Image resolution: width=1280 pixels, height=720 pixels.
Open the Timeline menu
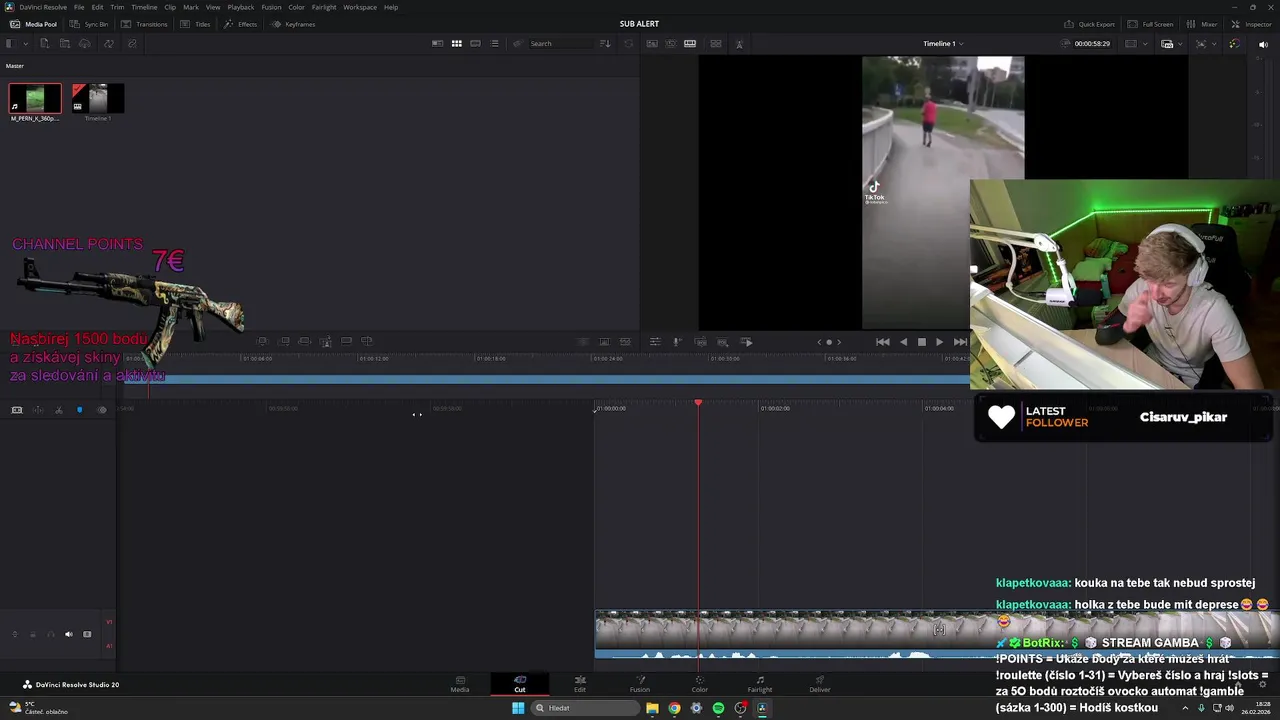point(144,7)
